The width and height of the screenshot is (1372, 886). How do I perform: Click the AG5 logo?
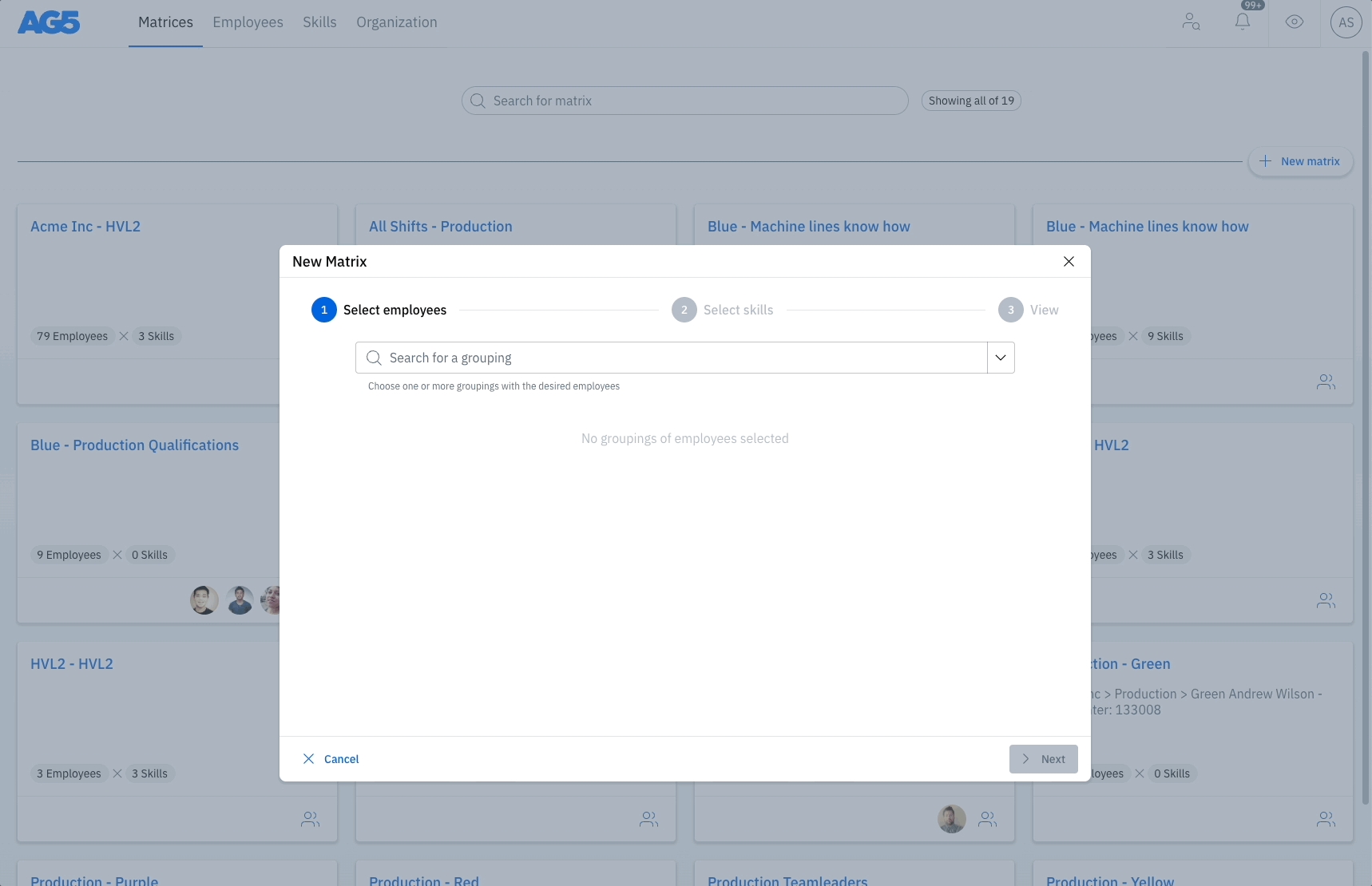coord(49,22)
